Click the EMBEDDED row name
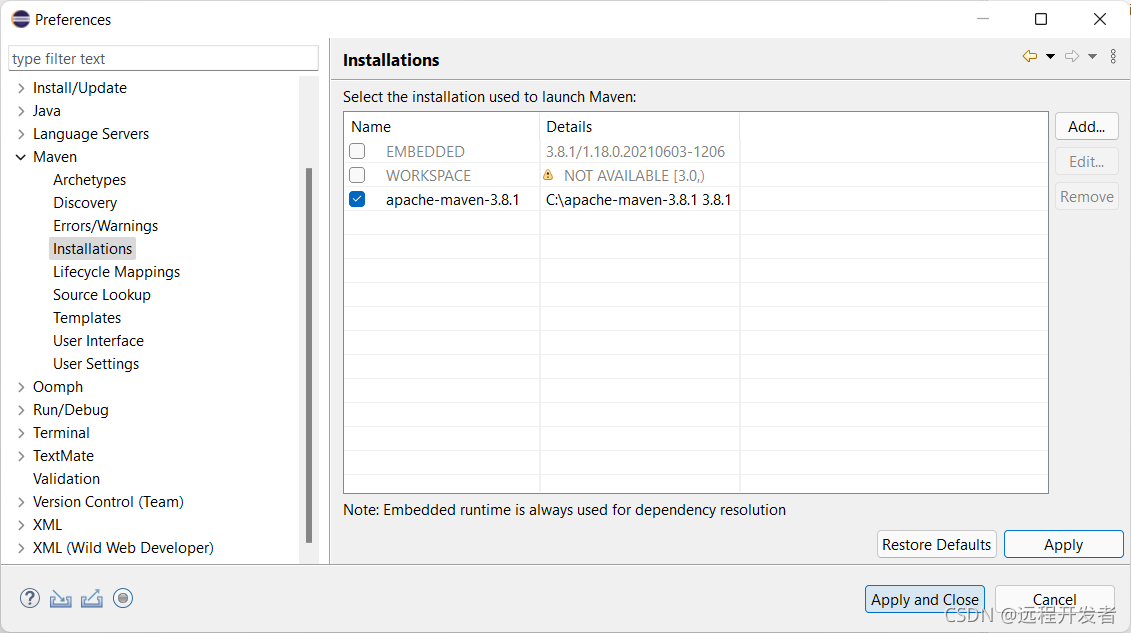 pos(425,151)
